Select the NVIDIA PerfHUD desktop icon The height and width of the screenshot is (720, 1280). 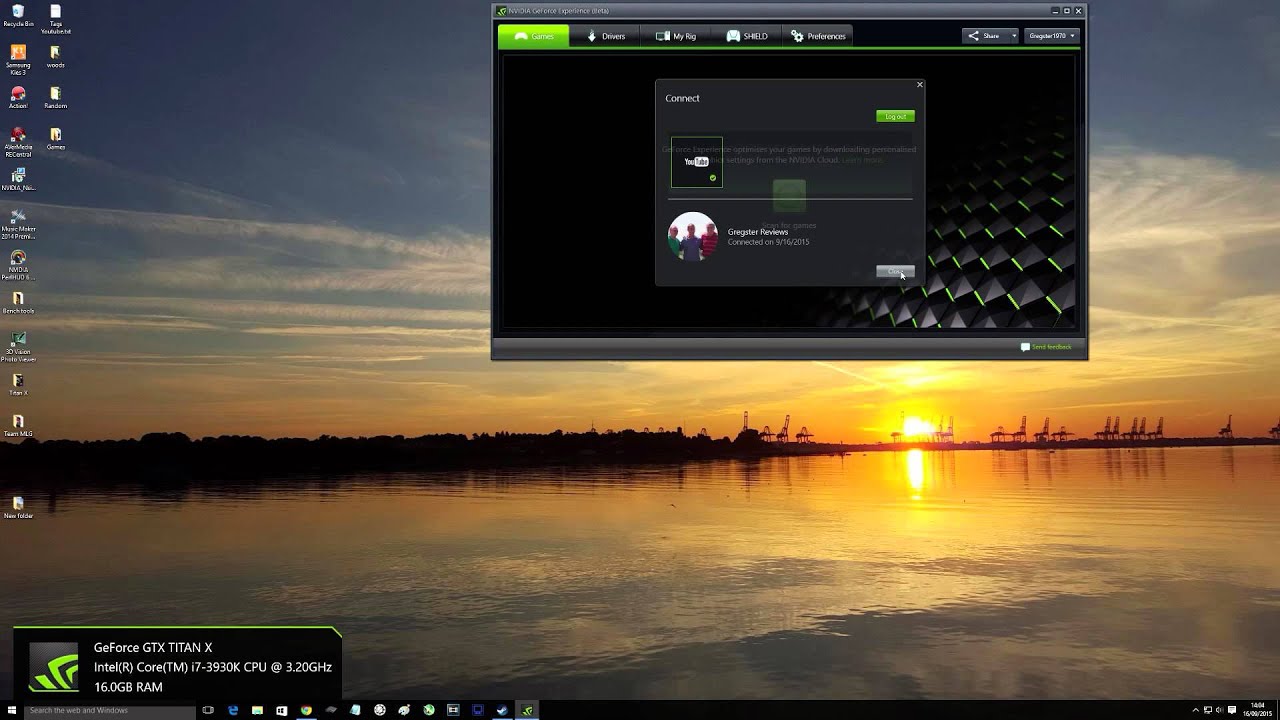18,265
